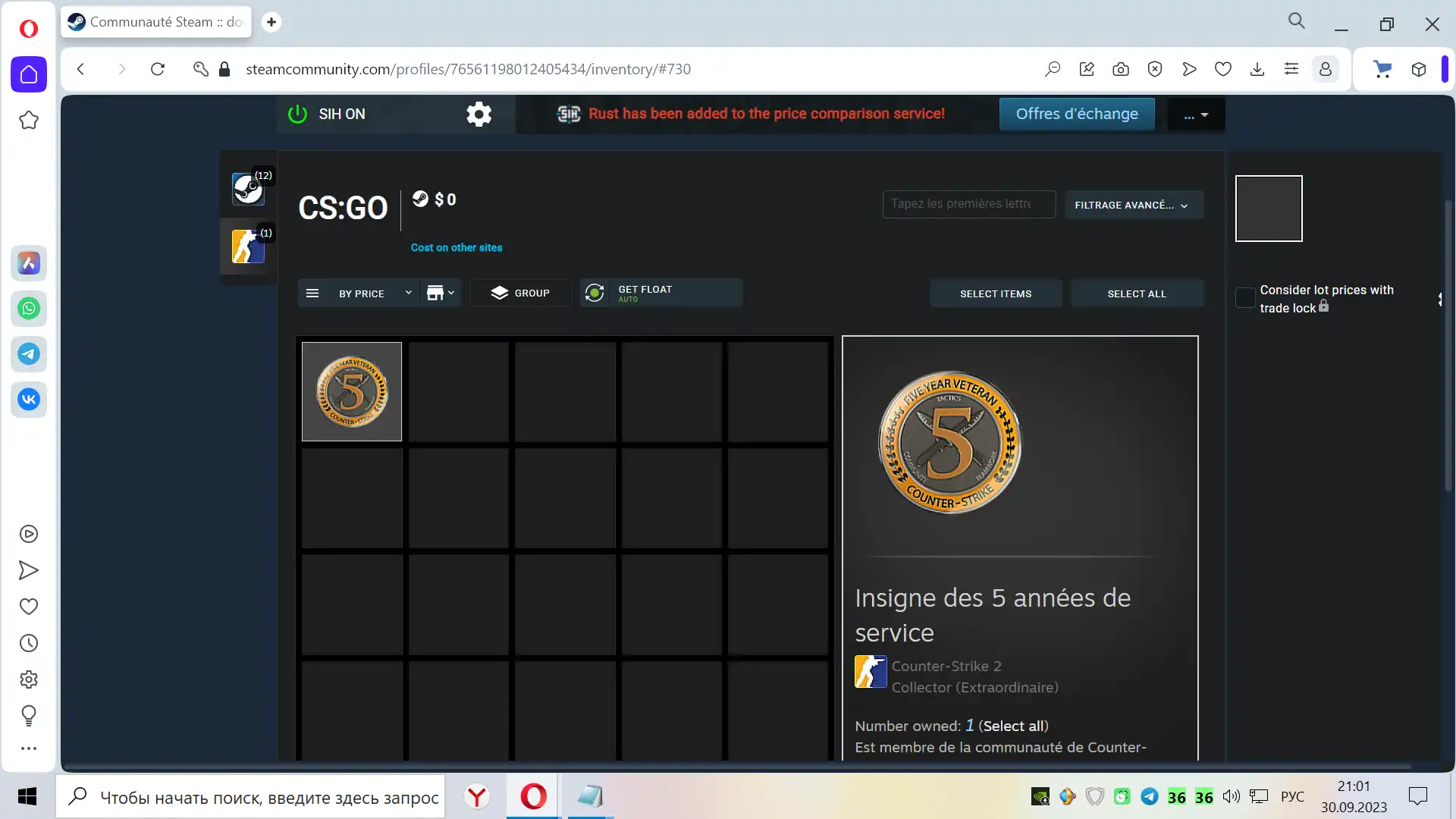Open volume speaker icon in system tray
Screen dimensions: 1456x819
click(x=1231, y=796)
